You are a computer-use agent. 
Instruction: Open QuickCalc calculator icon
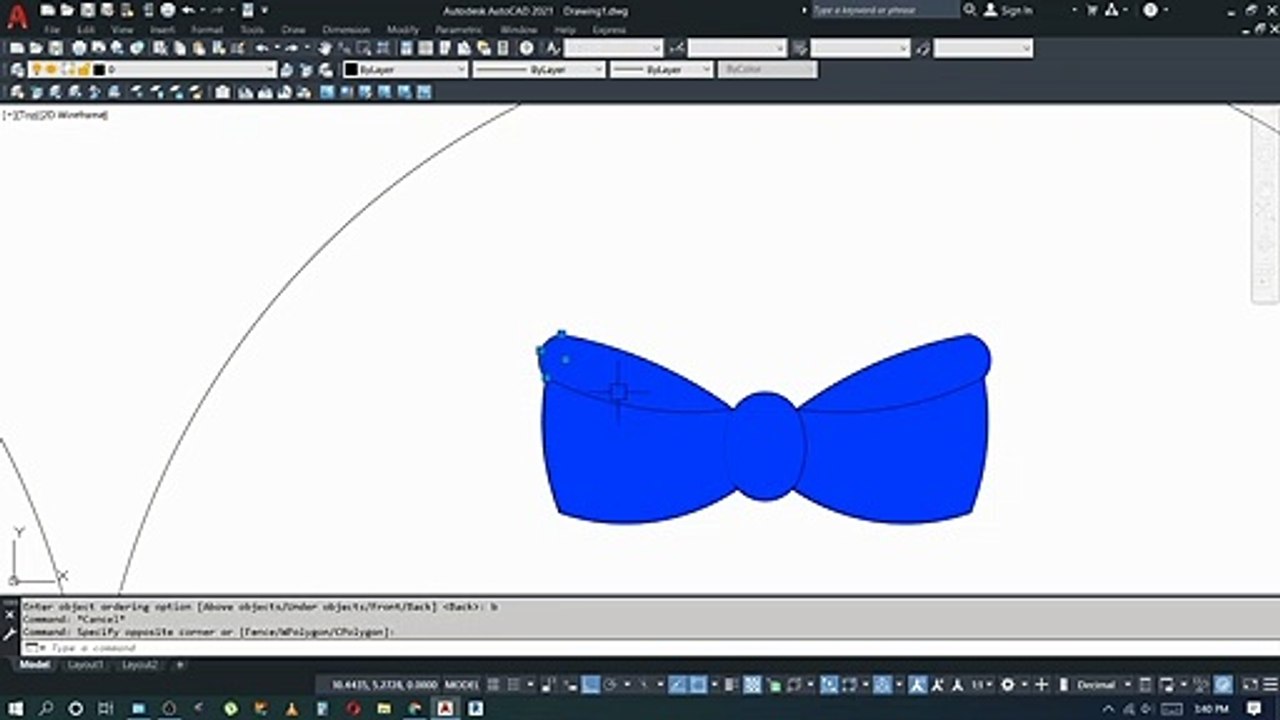[x=503, y=48]
